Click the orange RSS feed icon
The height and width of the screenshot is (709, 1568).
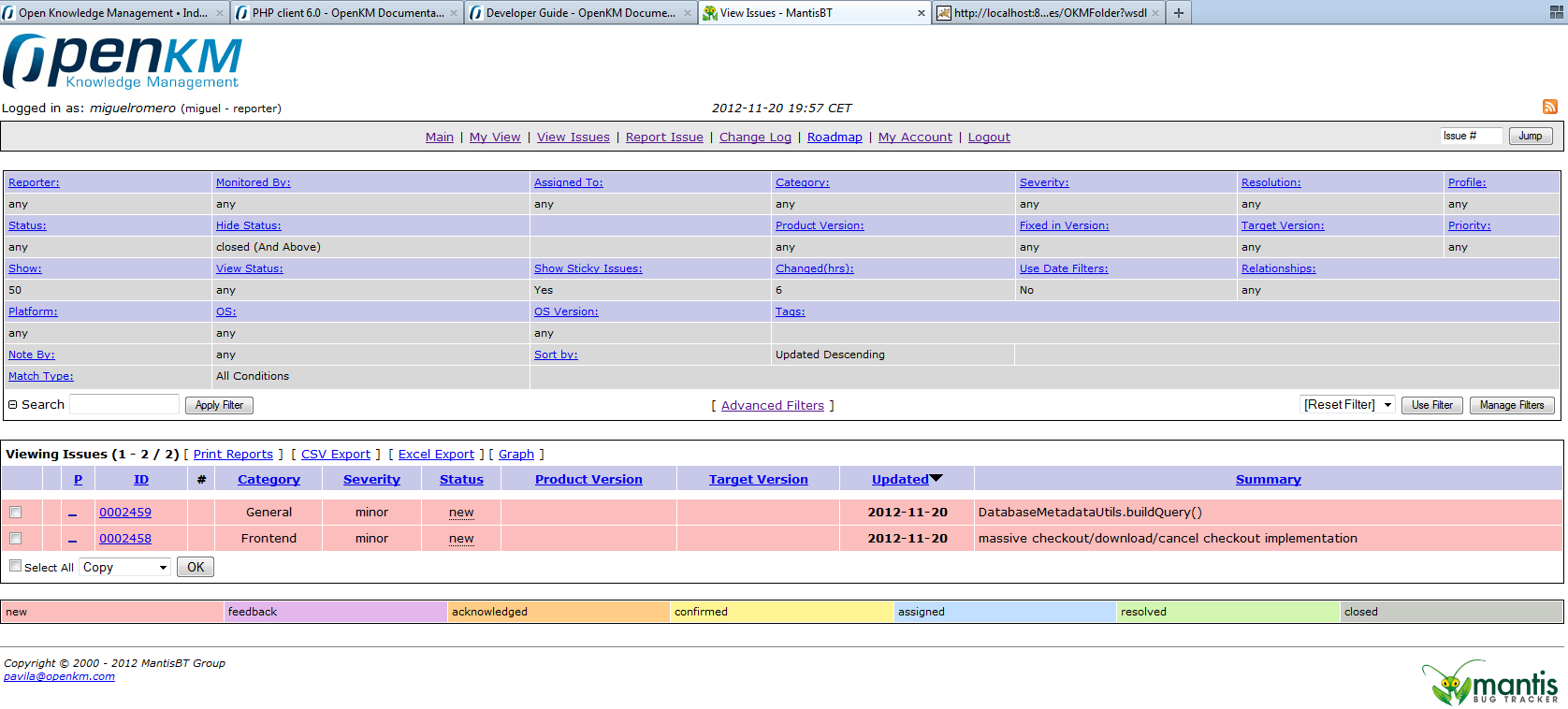pyautogui.click(x=1550, y=107)
